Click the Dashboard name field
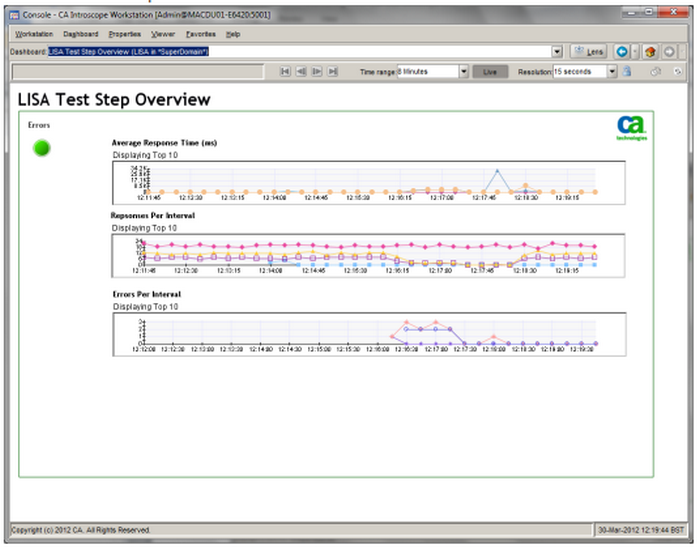This screenshot has width=700, height=554. [300, 52]
